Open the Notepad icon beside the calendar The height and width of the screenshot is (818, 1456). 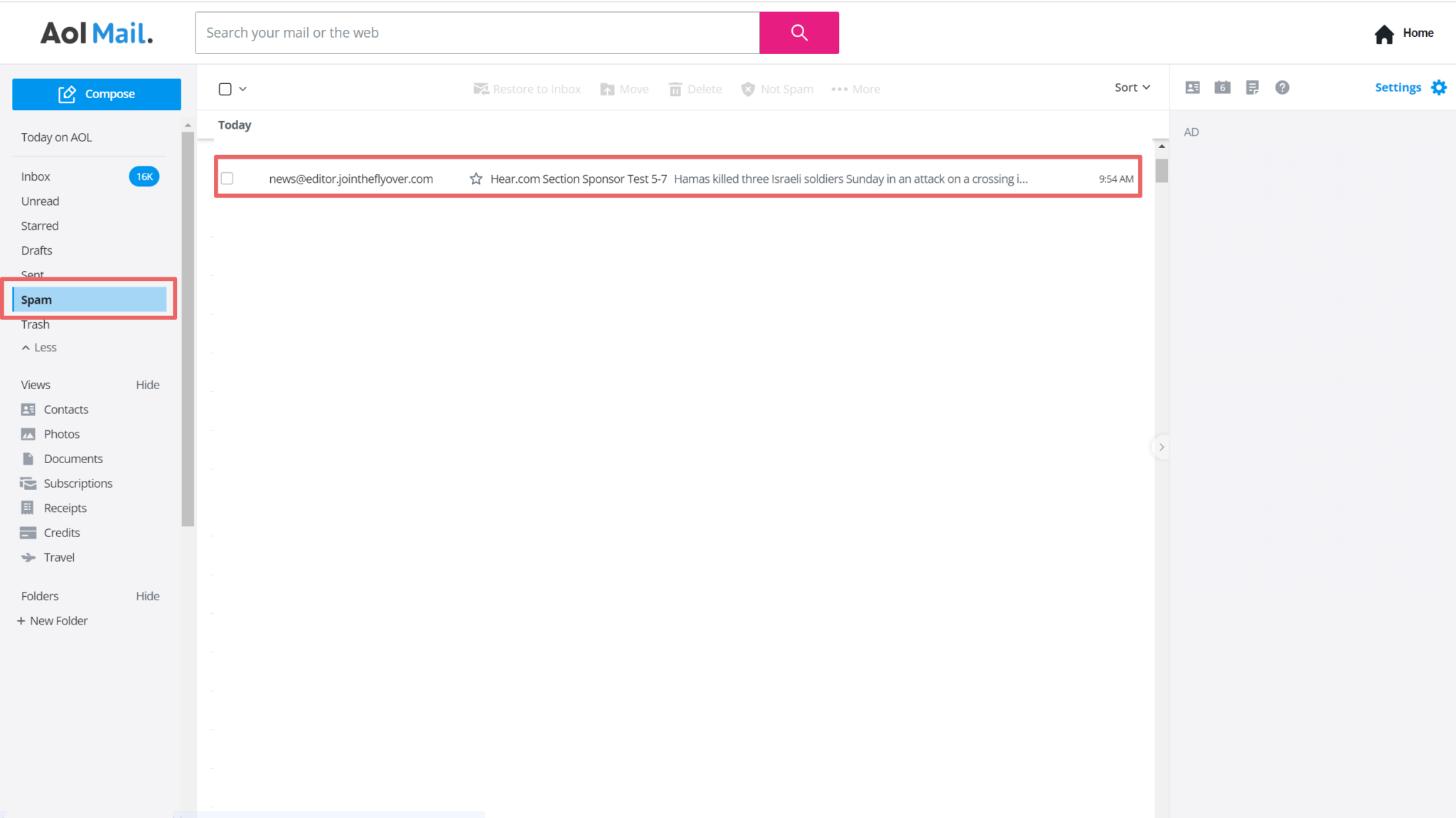[x=1252, y=87]
